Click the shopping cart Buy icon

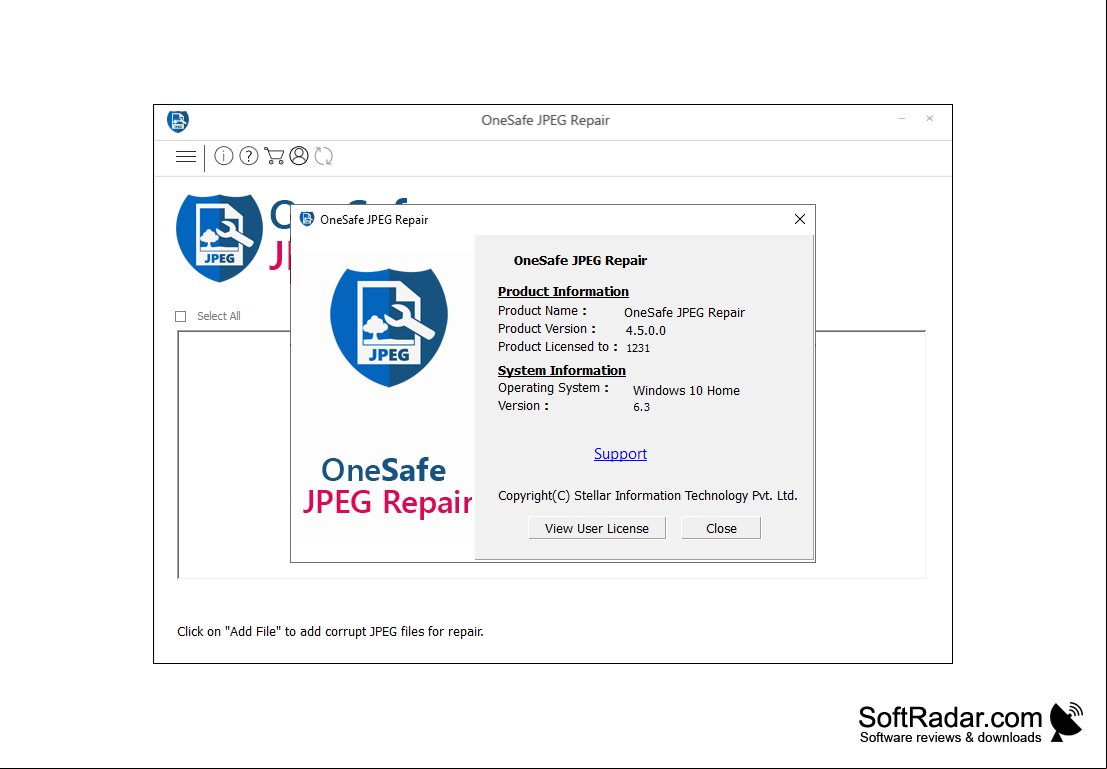pyautogui.click(x=274, y=156)
